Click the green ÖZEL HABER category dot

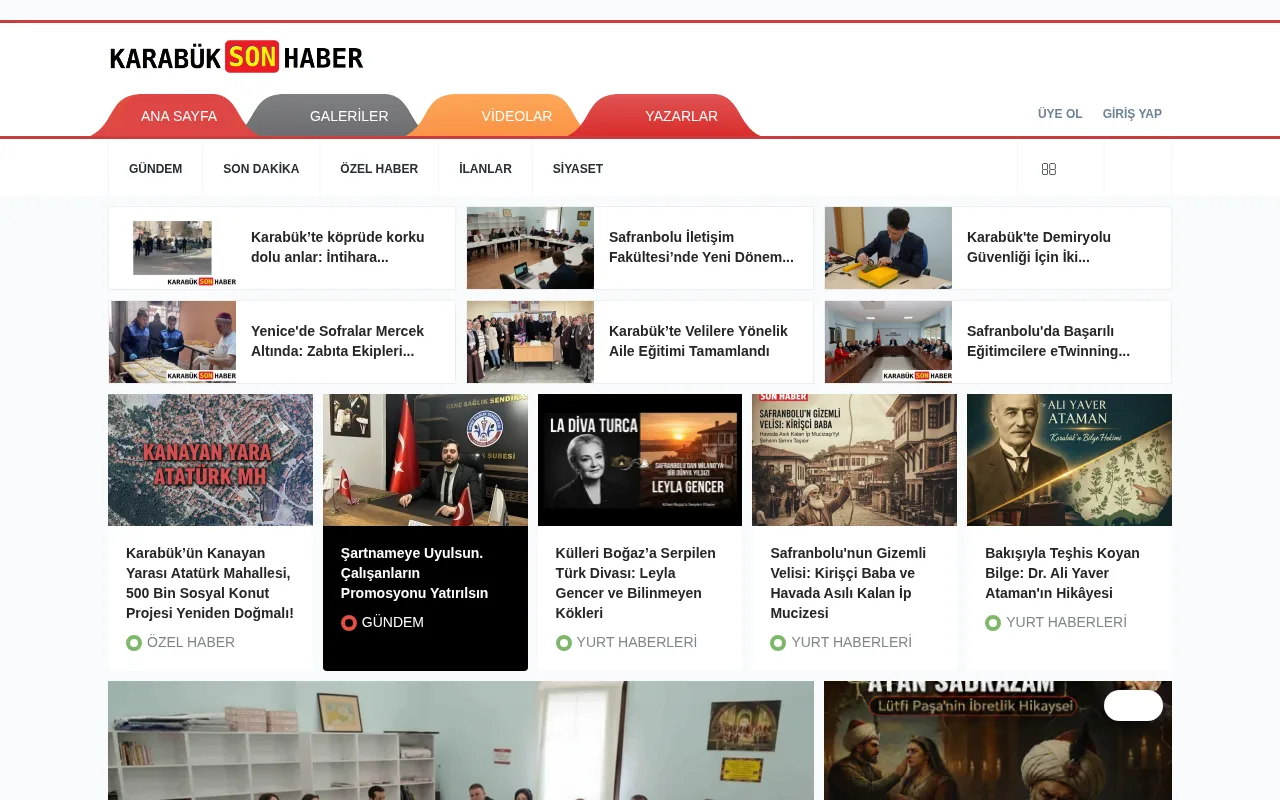[x=134, y=642]
